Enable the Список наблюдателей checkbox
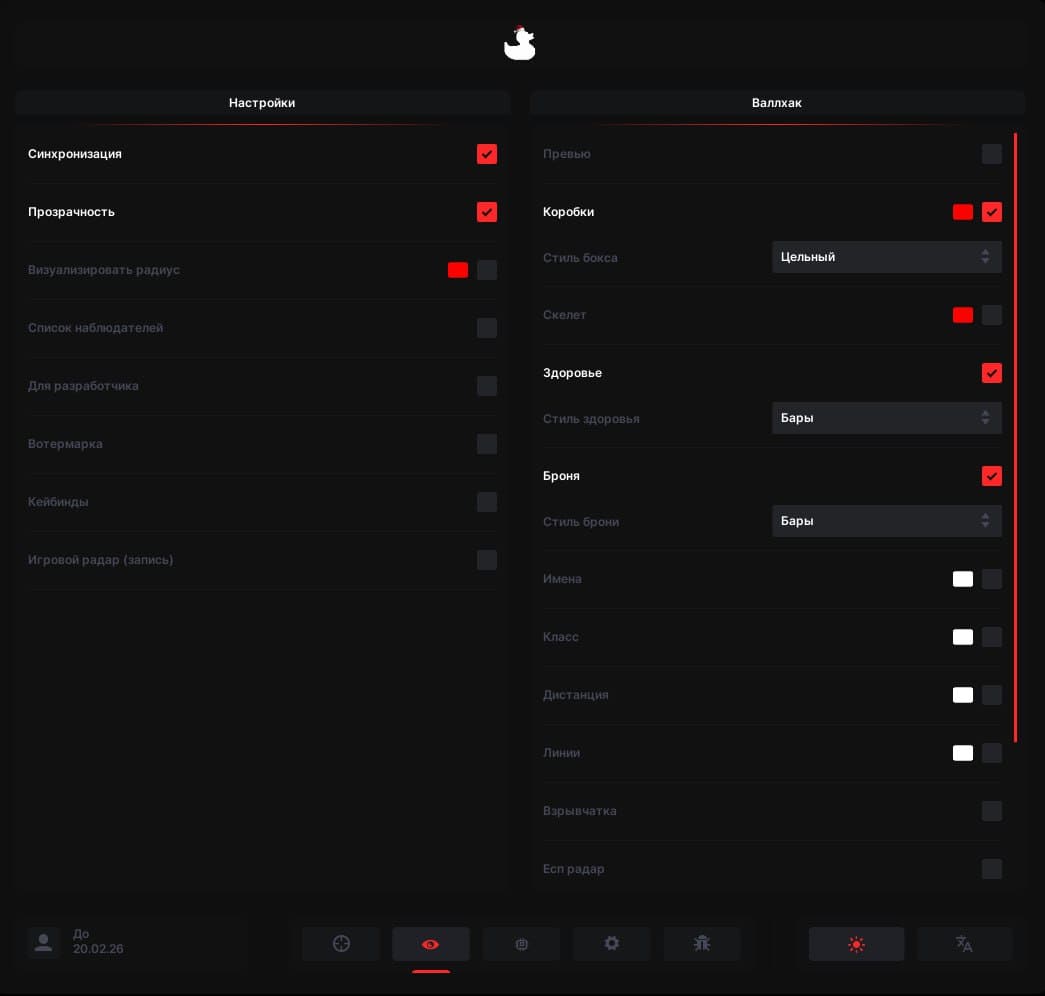The image size is (1045, 996). point(487,328)
